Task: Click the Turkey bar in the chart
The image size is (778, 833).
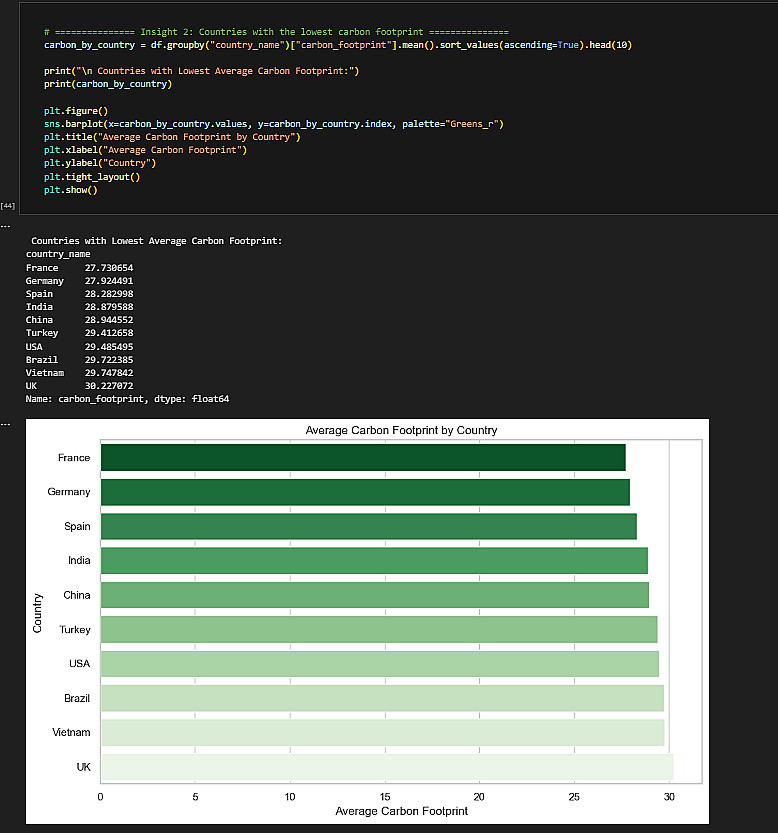Action: pos(379,630)
